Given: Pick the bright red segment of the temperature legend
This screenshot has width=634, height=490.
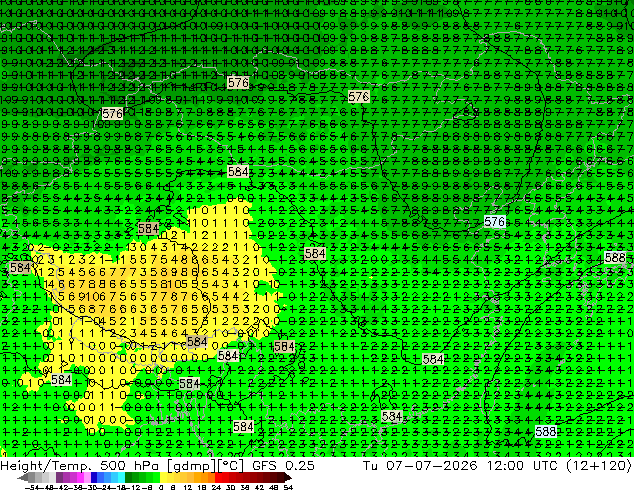Looking at the screenshot, I should 218,478.
